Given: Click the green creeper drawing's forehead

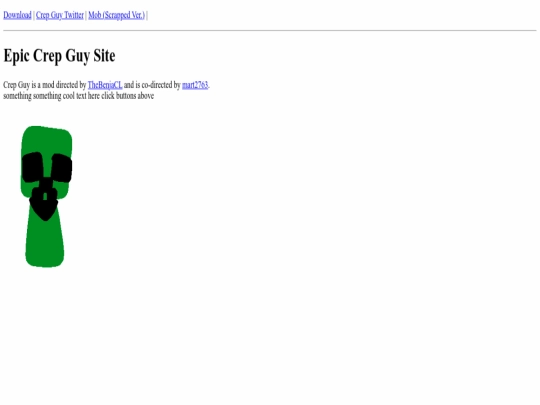Looking at the screenshot, I should [x=47, y=141].
